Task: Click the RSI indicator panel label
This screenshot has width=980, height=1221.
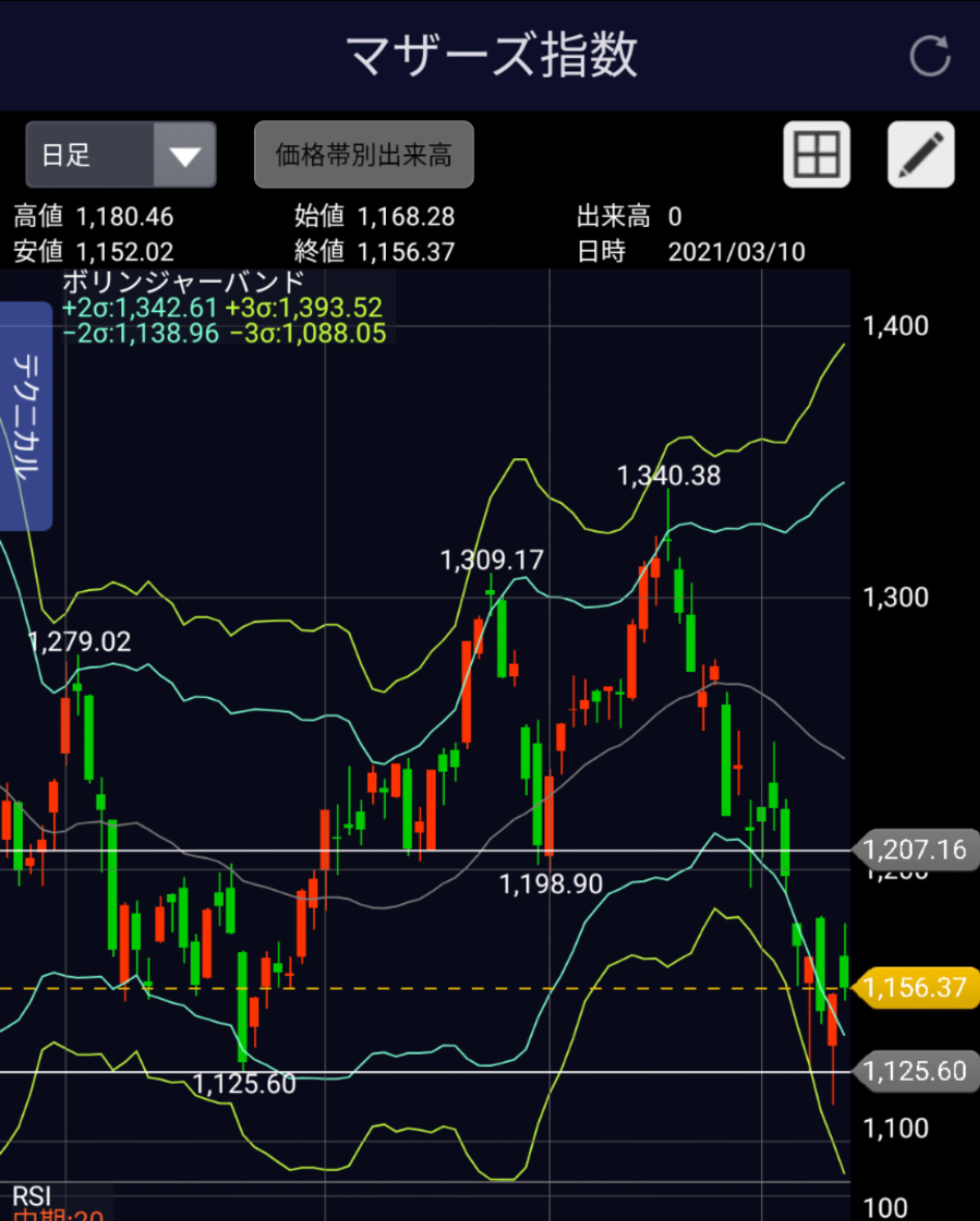Action: tap(32, 1195)
